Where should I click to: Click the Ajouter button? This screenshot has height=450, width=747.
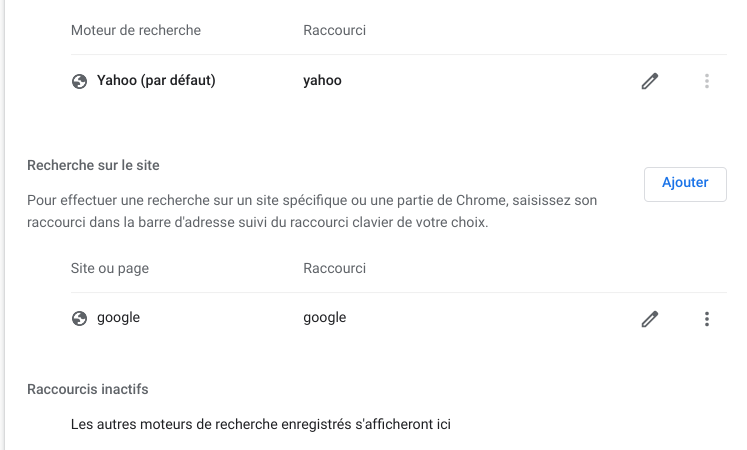point(685,184)
